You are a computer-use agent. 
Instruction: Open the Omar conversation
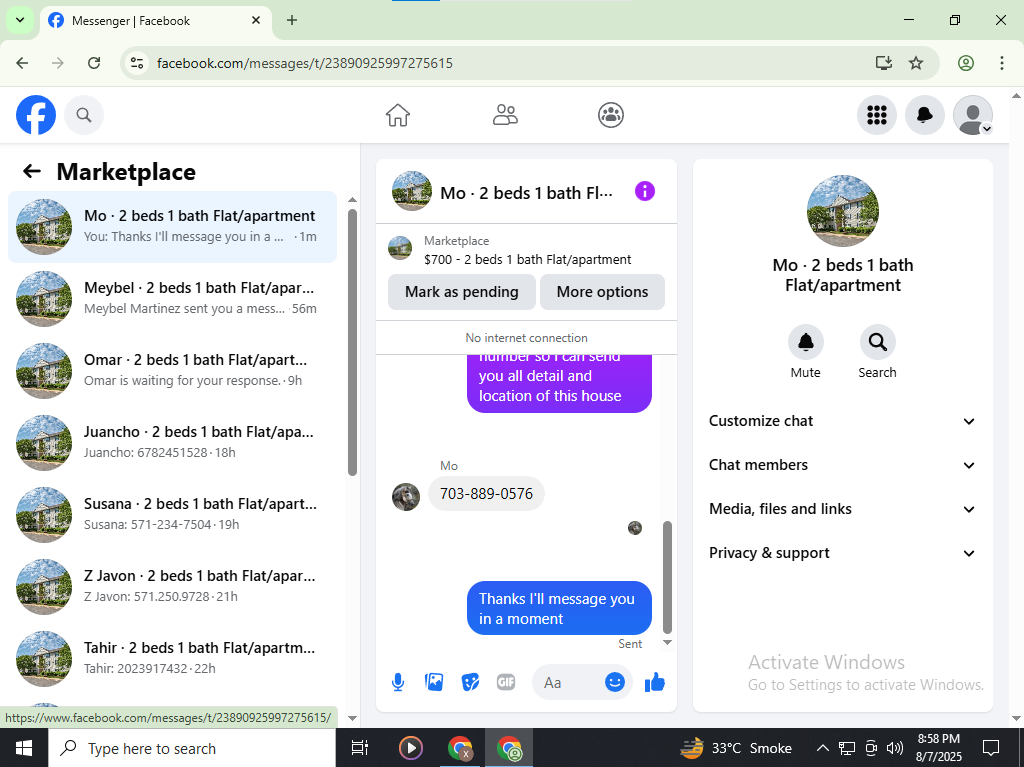pos(172,370)
